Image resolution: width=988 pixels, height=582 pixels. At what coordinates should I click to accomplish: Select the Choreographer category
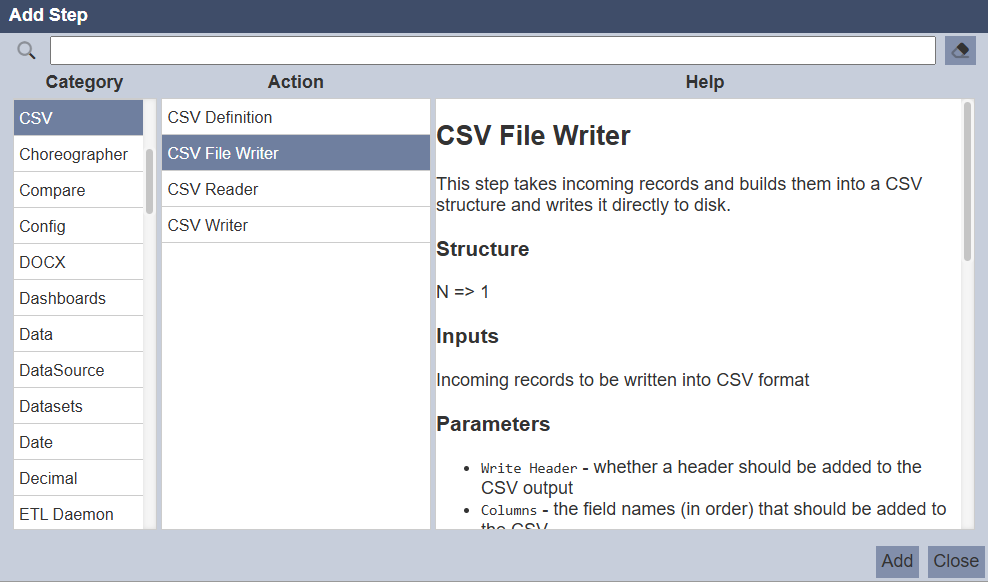click(74, 154)
